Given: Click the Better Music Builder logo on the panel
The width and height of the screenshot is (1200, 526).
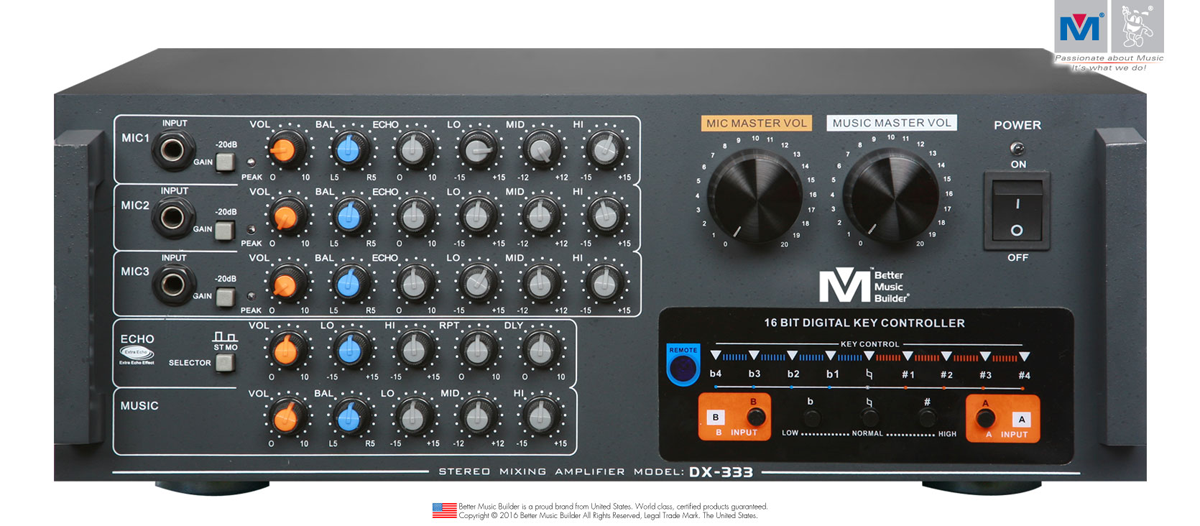Looking at the screenshot, I should pyautogui.click(x=861, y=286).
